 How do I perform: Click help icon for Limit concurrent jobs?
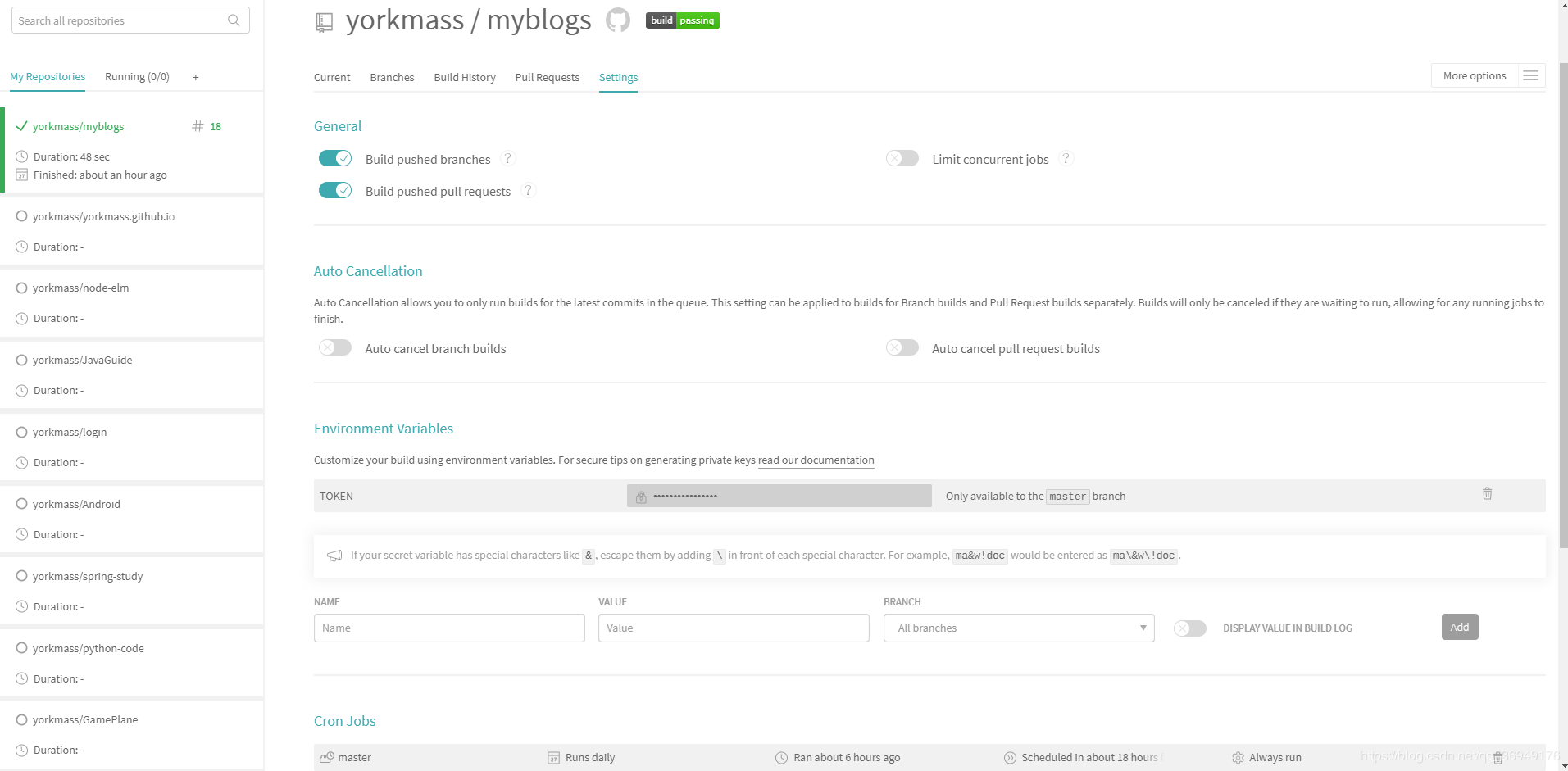click(1066, 158)
